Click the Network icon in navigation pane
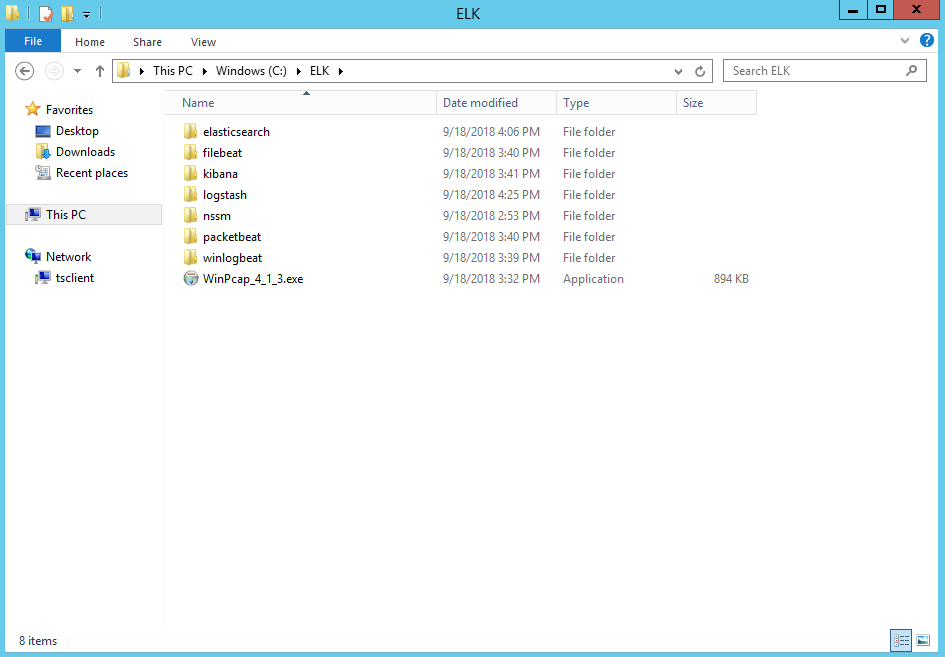Screen dimensions: 945x657 point(33,256)
